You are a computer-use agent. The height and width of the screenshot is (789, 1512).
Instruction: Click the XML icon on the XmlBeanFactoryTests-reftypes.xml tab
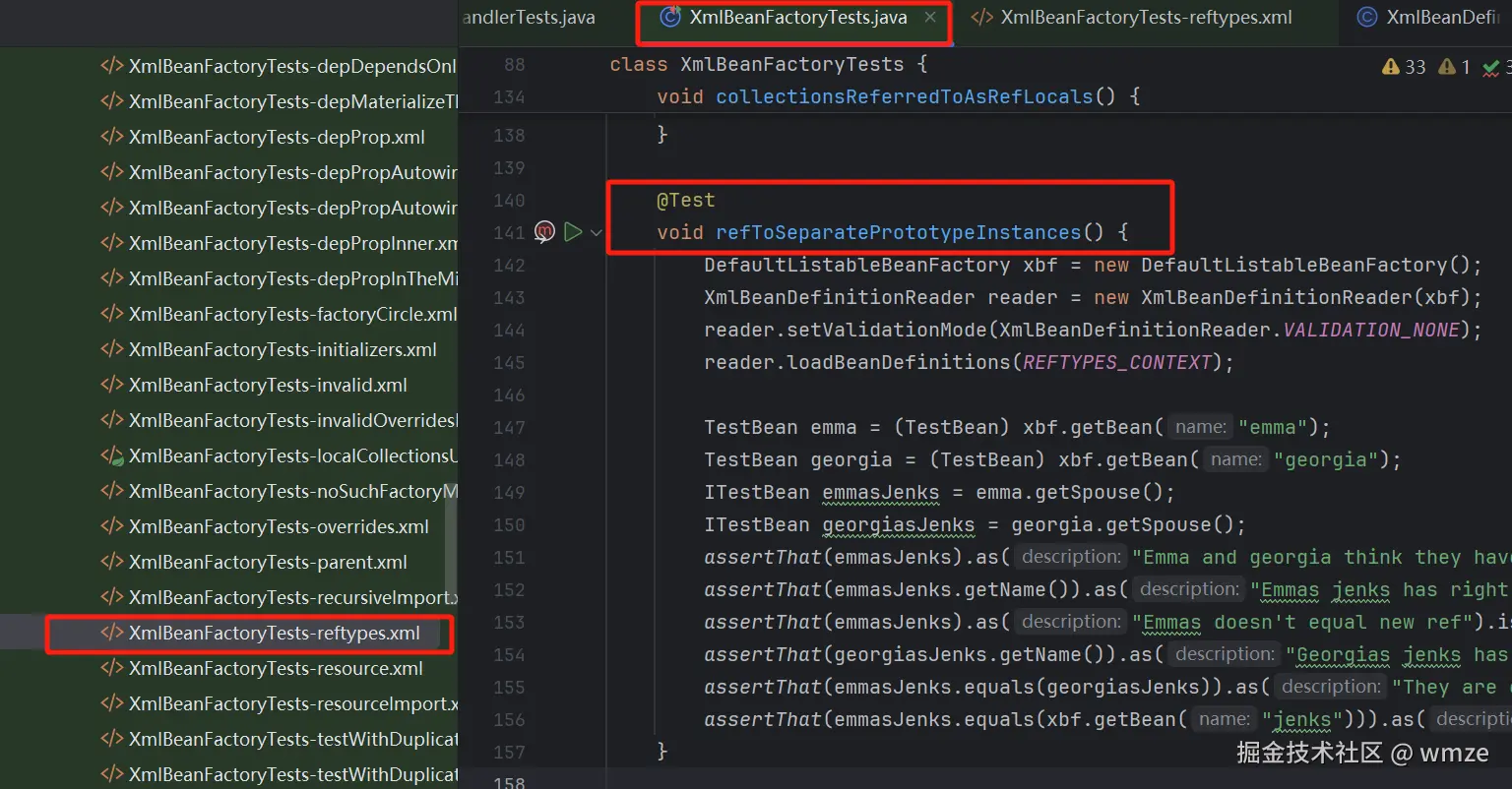(981, 17)
